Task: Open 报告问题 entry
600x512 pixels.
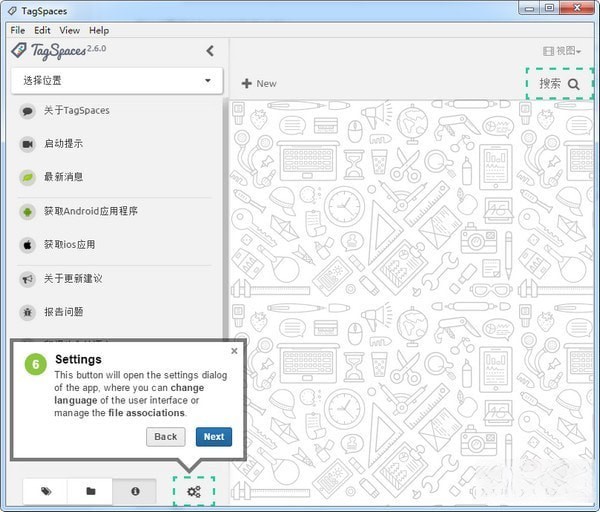Action: 64,312
